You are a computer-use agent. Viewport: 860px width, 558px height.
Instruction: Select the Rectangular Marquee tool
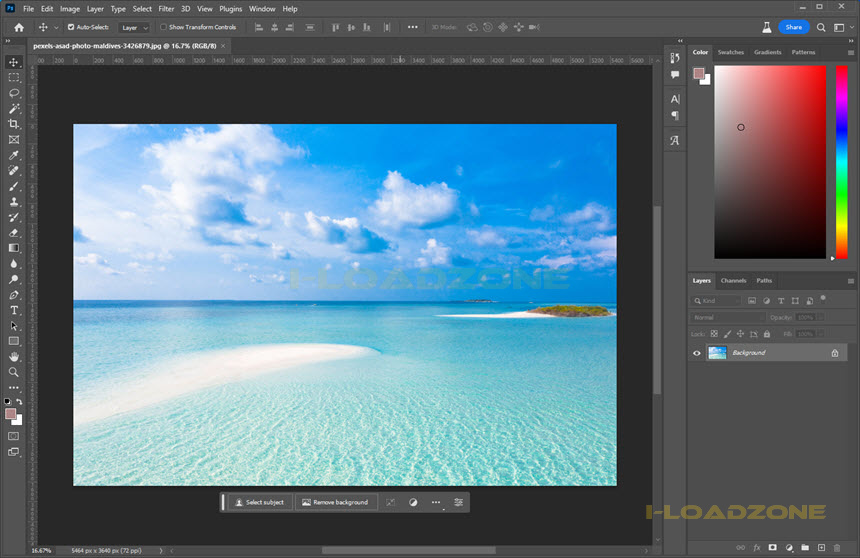[14, 77]
